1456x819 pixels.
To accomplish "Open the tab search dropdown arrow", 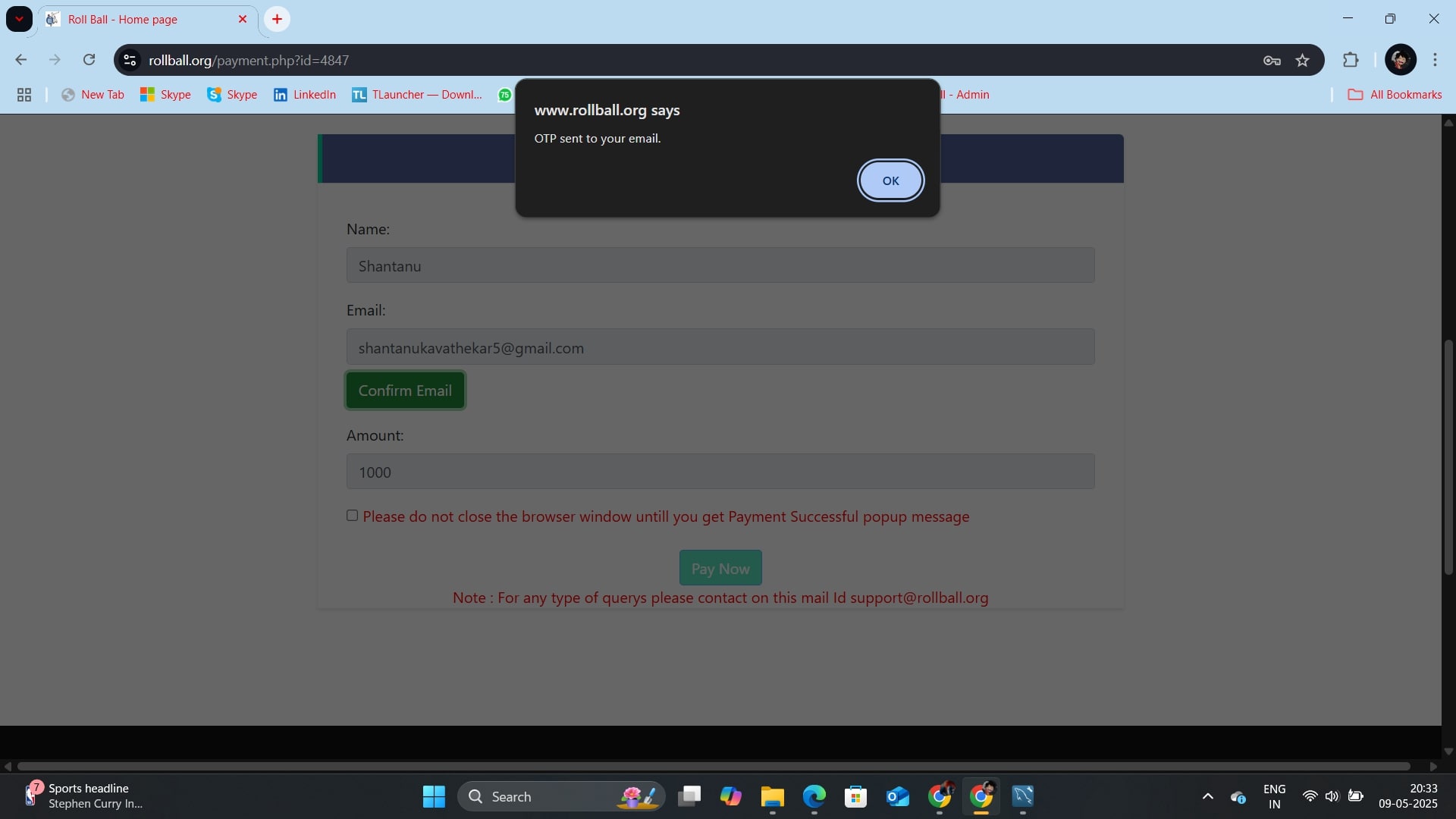I will point(19,19).
